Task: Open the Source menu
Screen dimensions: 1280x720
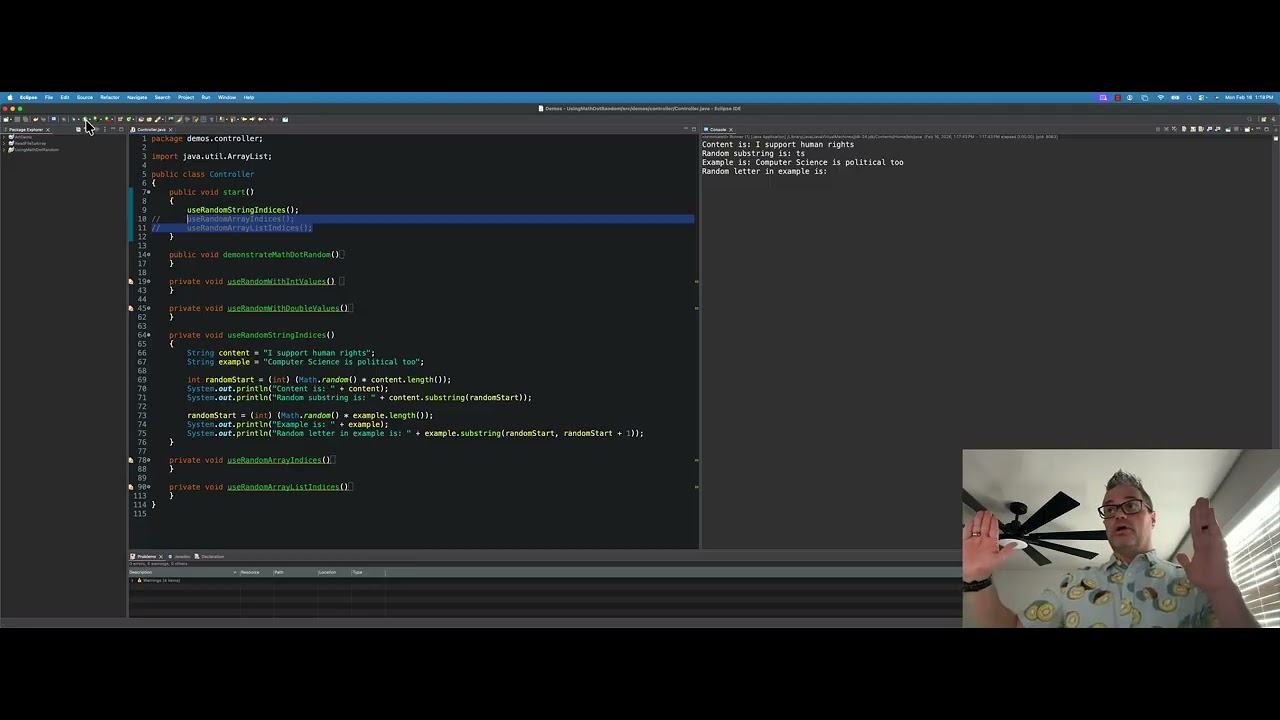Action: click(x=85, y=97)
